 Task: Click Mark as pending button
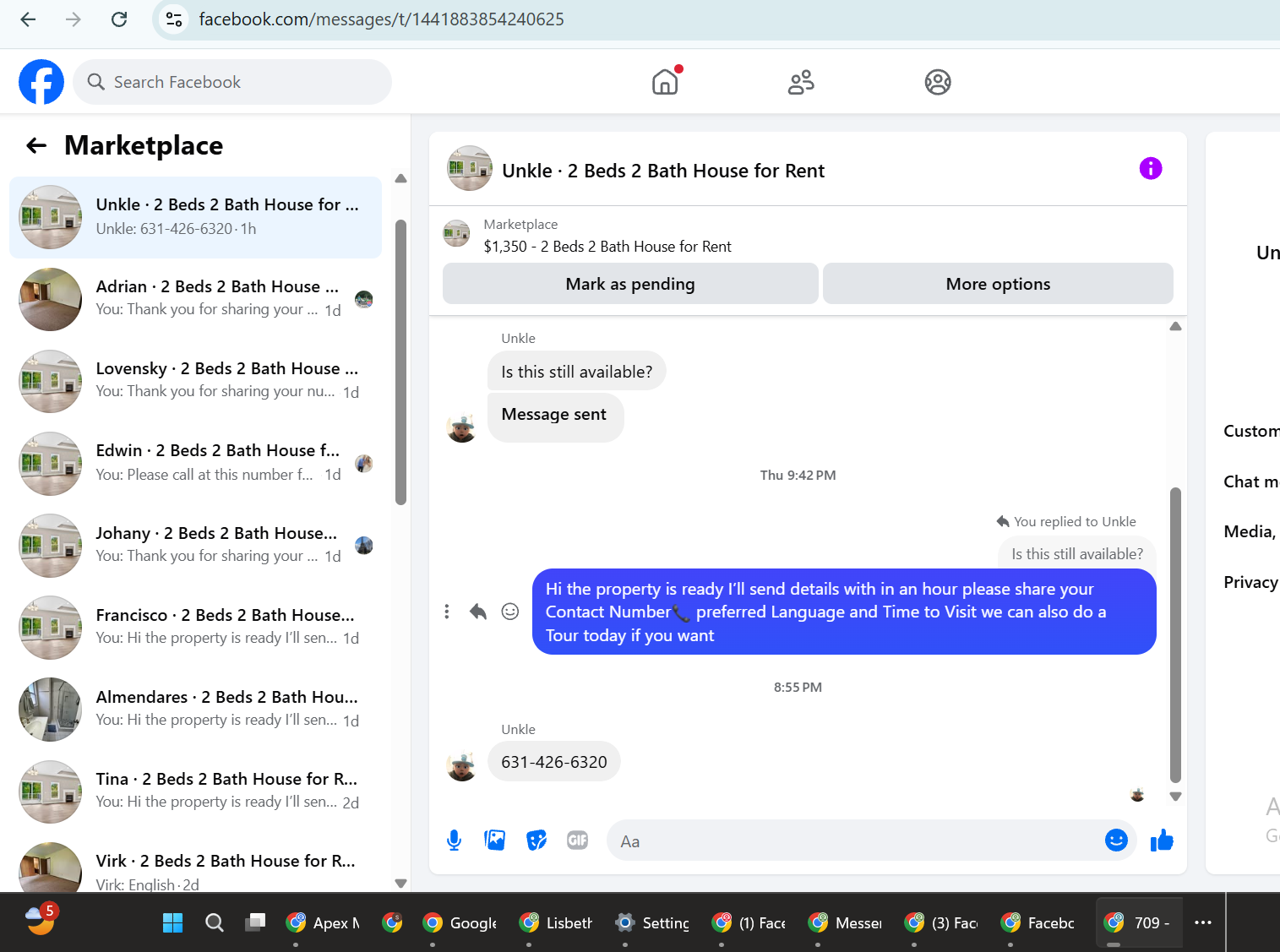click(x=630, y=284)
